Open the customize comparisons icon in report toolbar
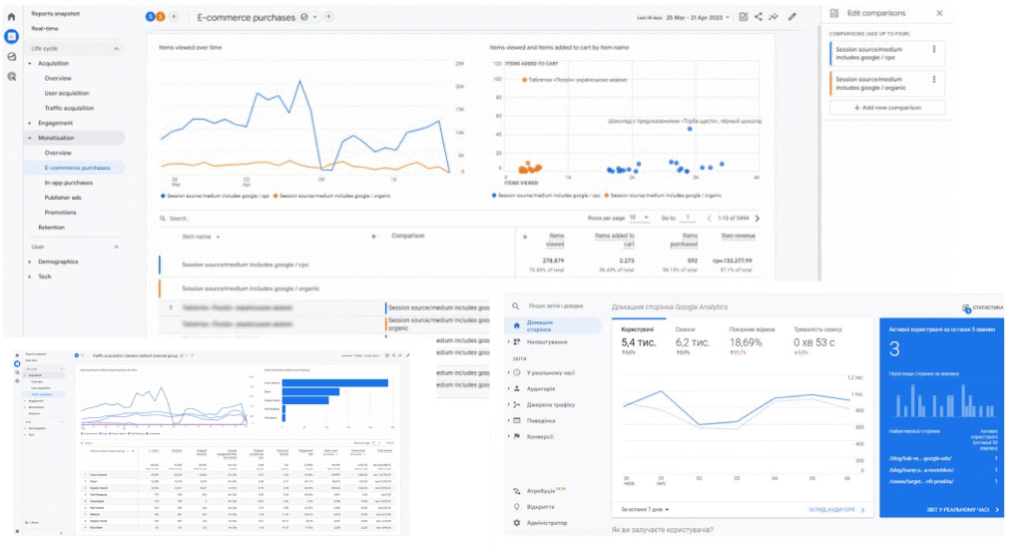The height and width of the screenshot is (553, 1024). point(743,17)
